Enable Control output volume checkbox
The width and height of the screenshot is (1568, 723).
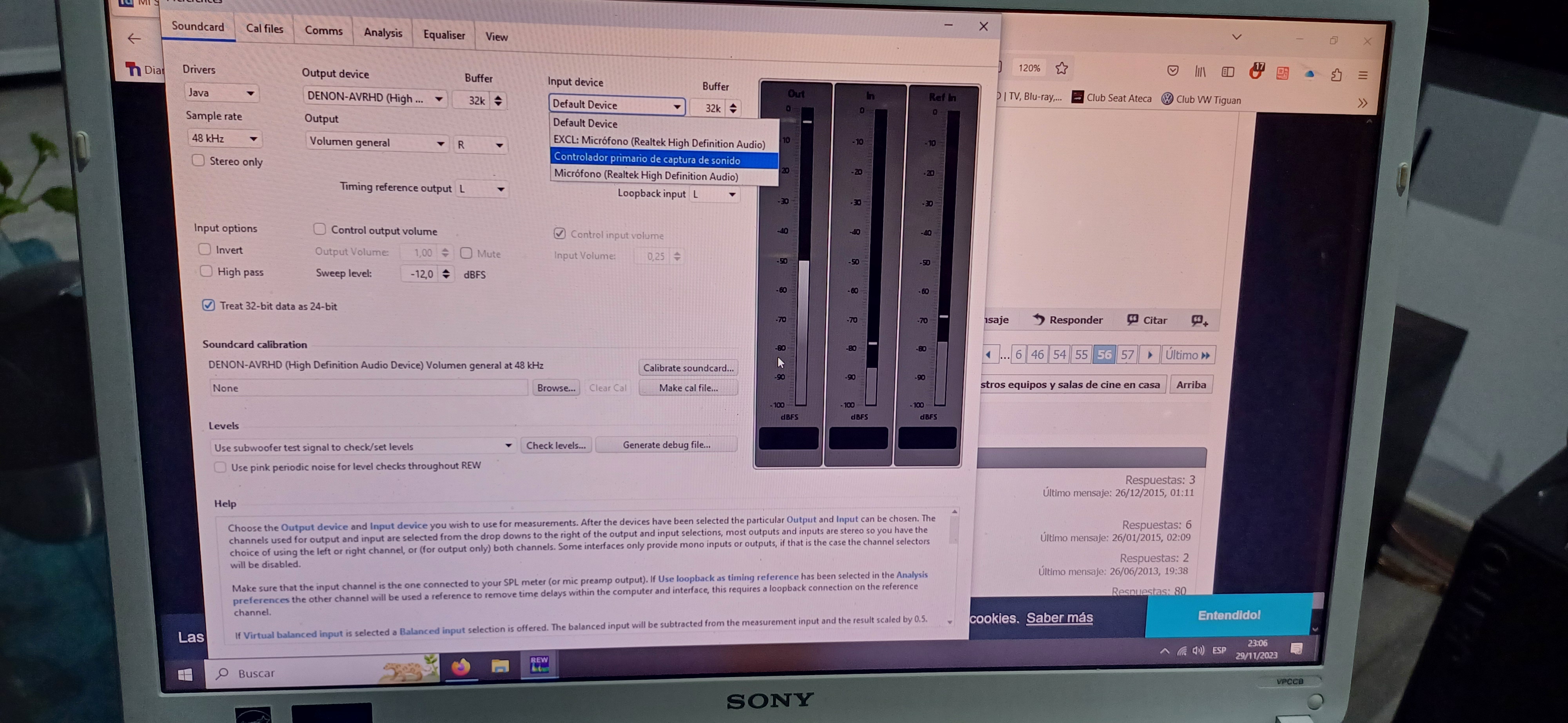319,229
